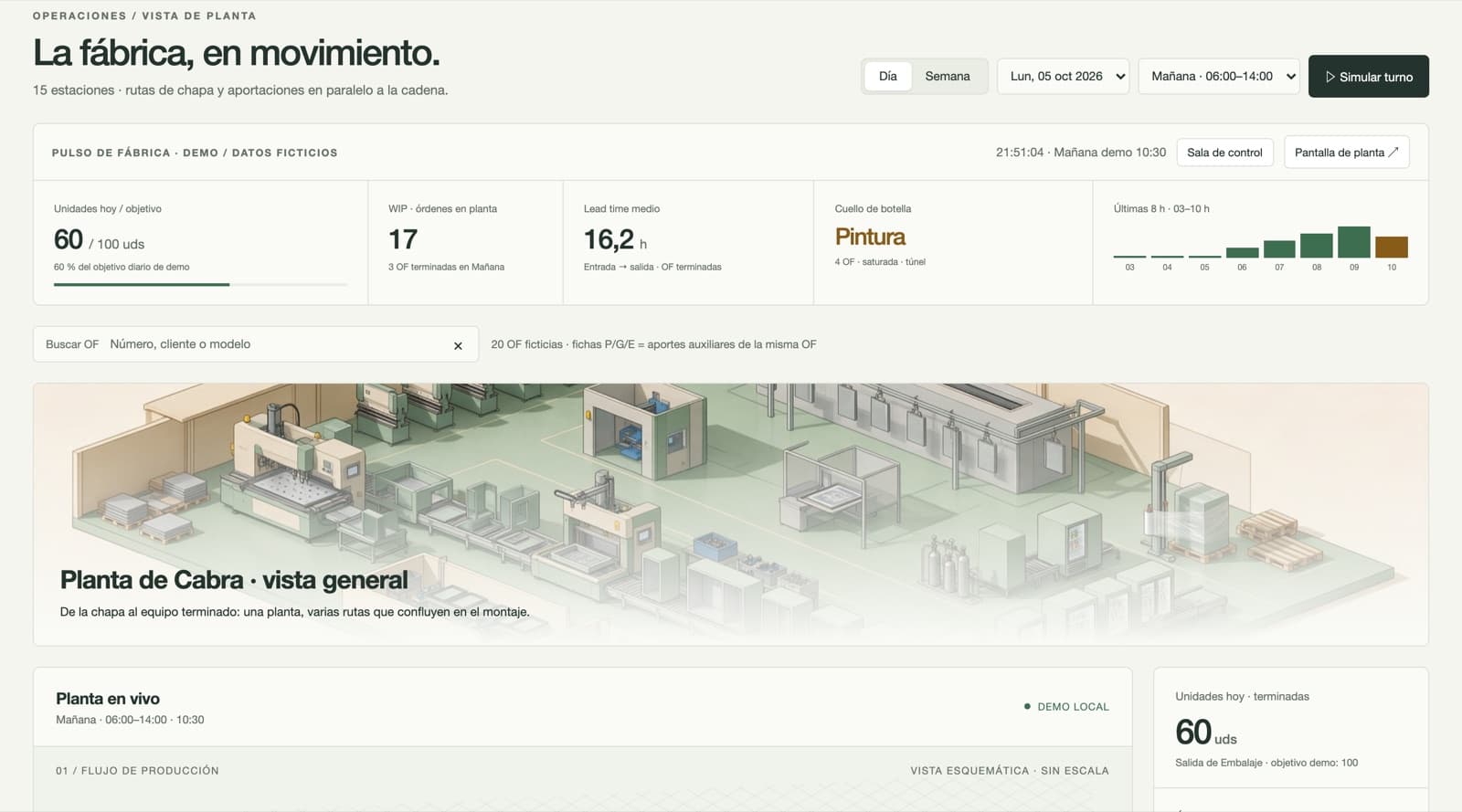Clear the Buscar OF search field
This screenshot has height=812, width=1462.
click(x=458, y=345)
